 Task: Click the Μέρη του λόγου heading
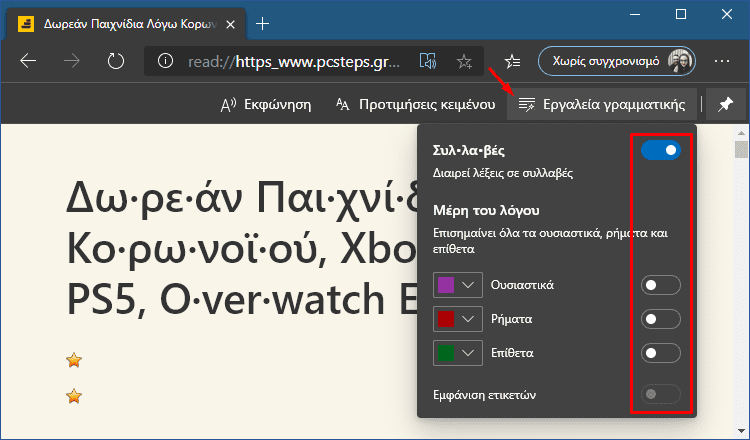click(x=486, y=210)
